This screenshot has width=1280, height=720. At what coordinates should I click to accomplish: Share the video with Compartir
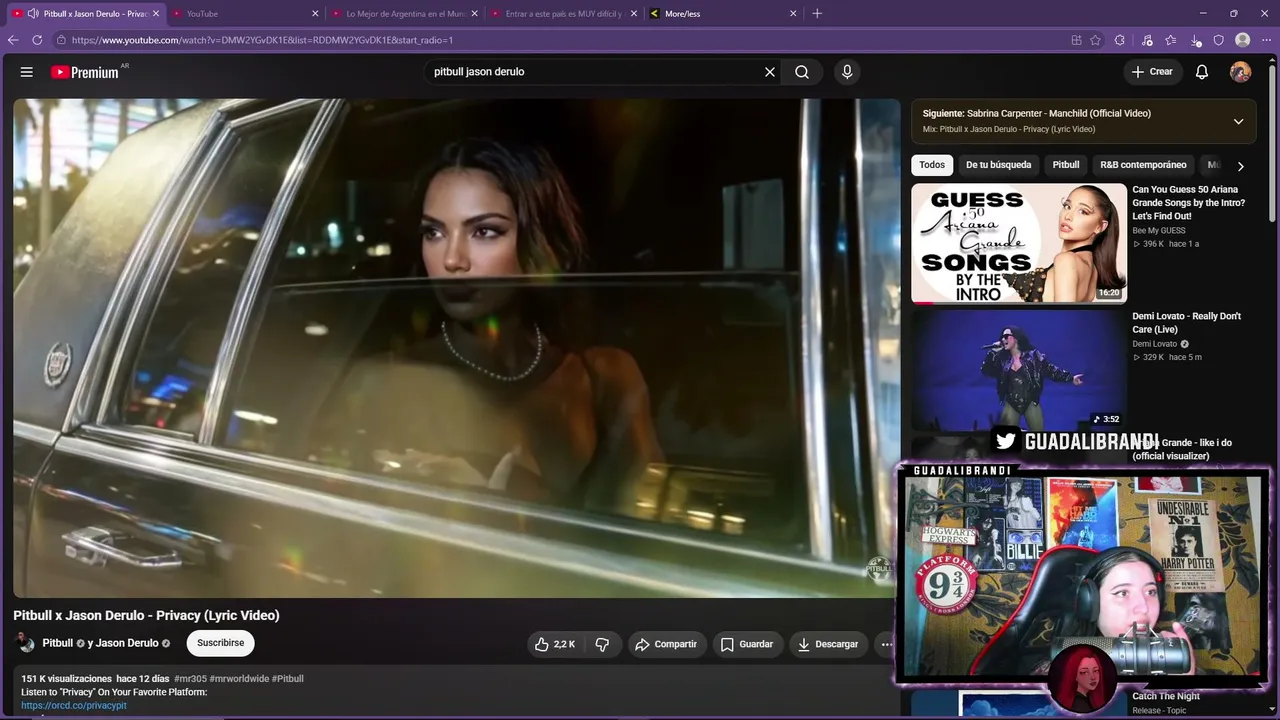pos(666,644)
